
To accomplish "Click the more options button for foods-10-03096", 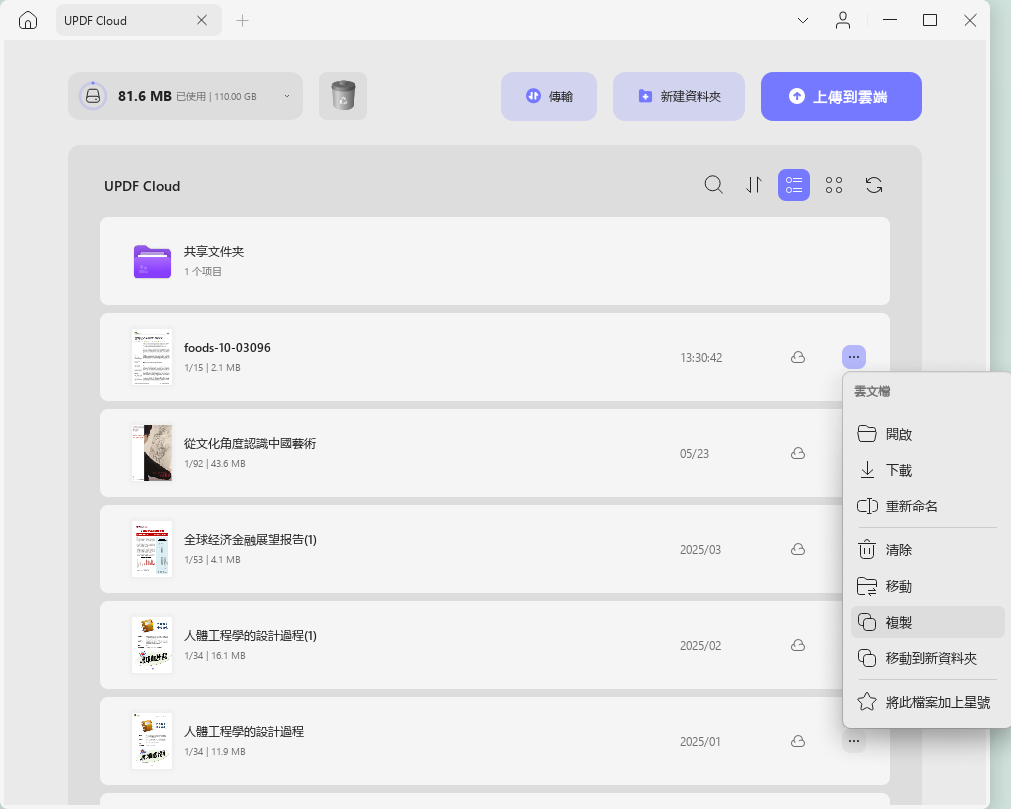I will point(854,357).
